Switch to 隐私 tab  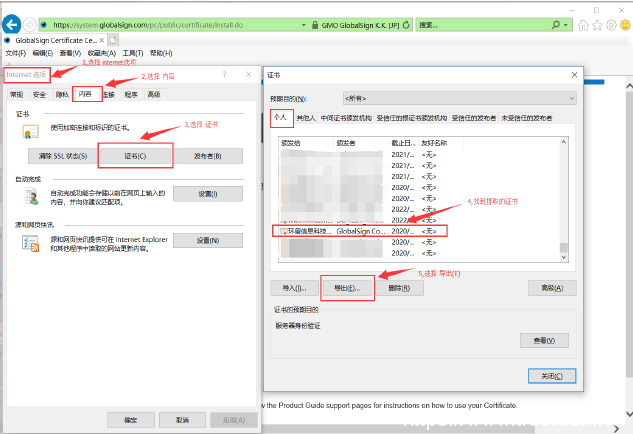click(62, 94)
